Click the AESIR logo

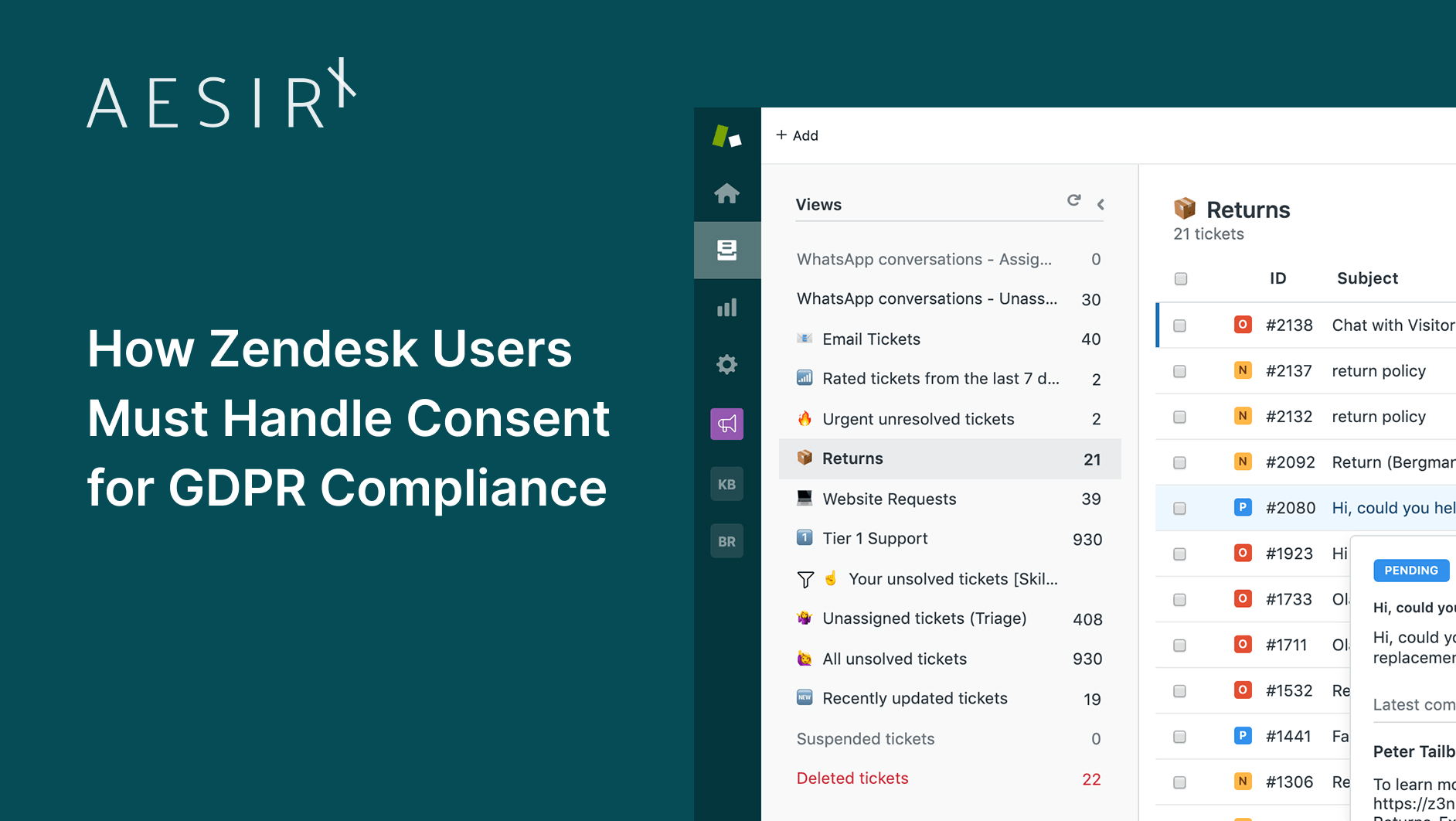click(x=221, y=94)
